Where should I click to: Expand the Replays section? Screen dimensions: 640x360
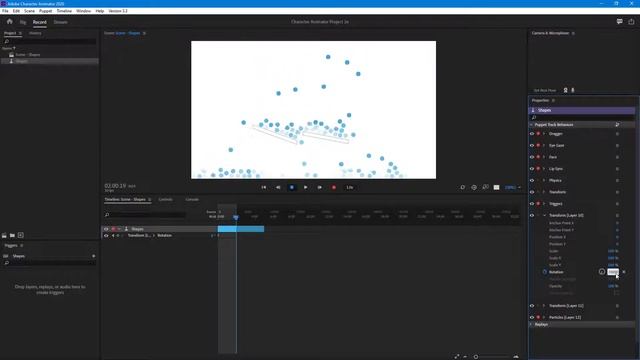(x=531, y=324)
